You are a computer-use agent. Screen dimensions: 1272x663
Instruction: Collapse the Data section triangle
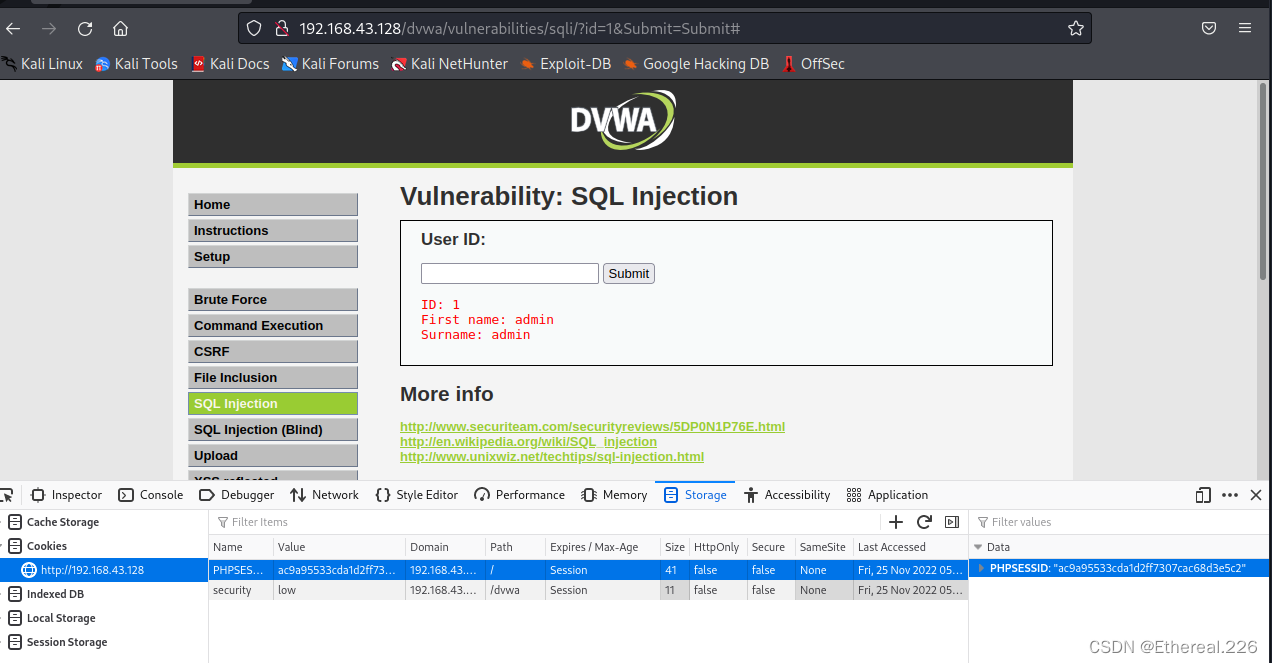click(978, 547)
